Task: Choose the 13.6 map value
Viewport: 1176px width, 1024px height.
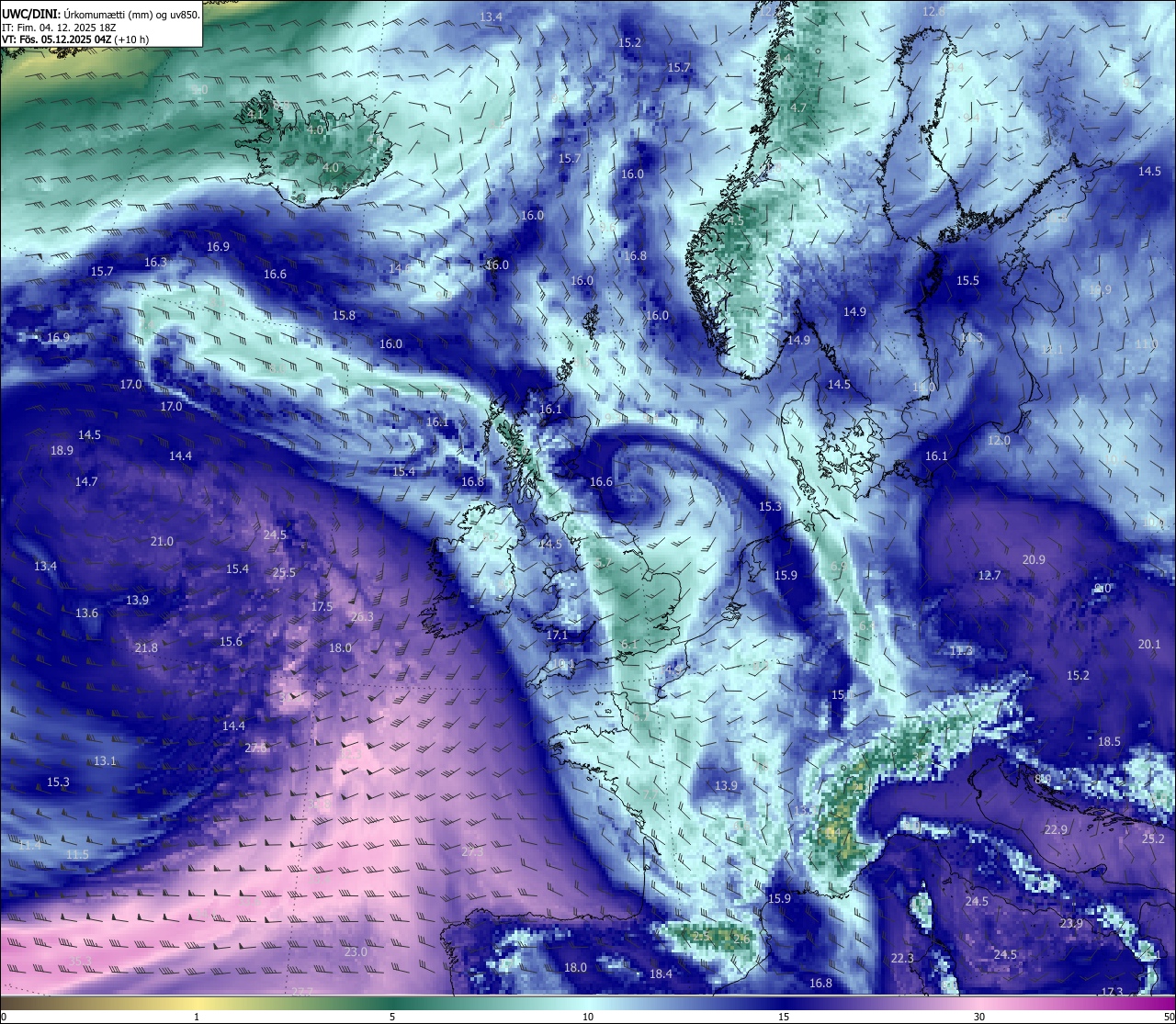Action: click(x=86, y=613)
